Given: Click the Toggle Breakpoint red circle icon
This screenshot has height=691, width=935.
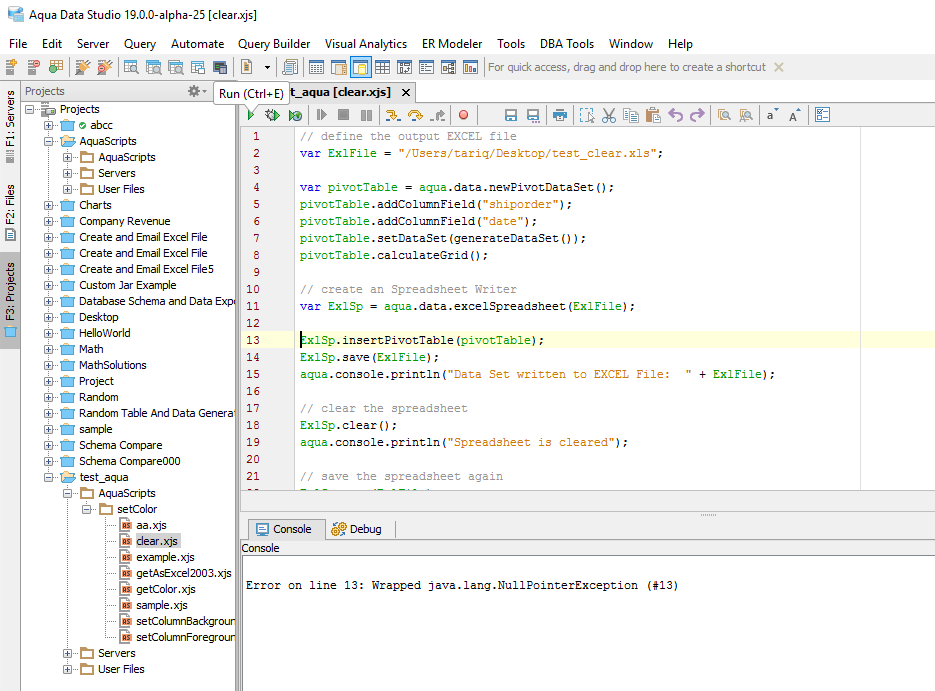Looking at the screenshot, I should [463, 115].
